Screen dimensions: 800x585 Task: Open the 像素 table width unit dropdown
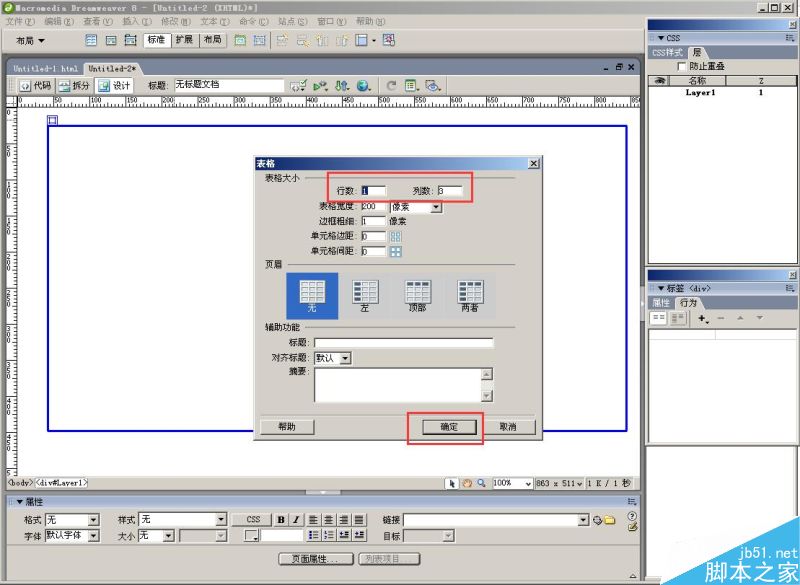[436, 207]
